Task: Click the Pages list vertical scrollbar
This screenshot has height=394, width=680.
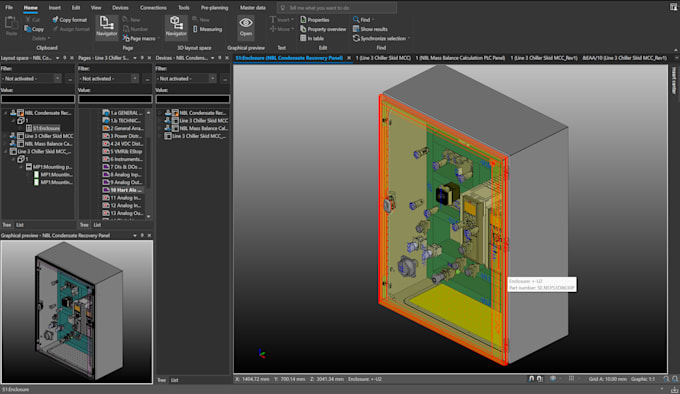Action: (149, 164)
